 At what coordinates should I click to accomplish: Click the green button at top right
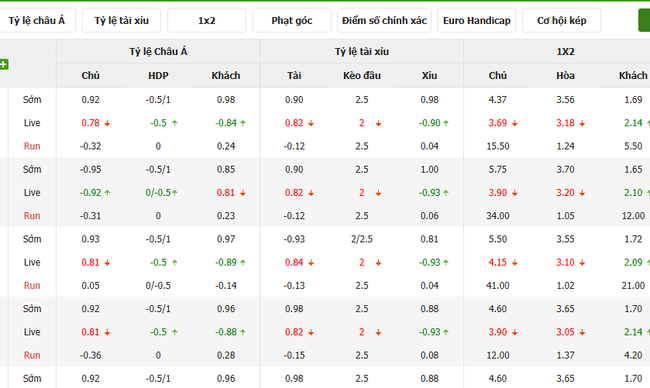point(644,20)
